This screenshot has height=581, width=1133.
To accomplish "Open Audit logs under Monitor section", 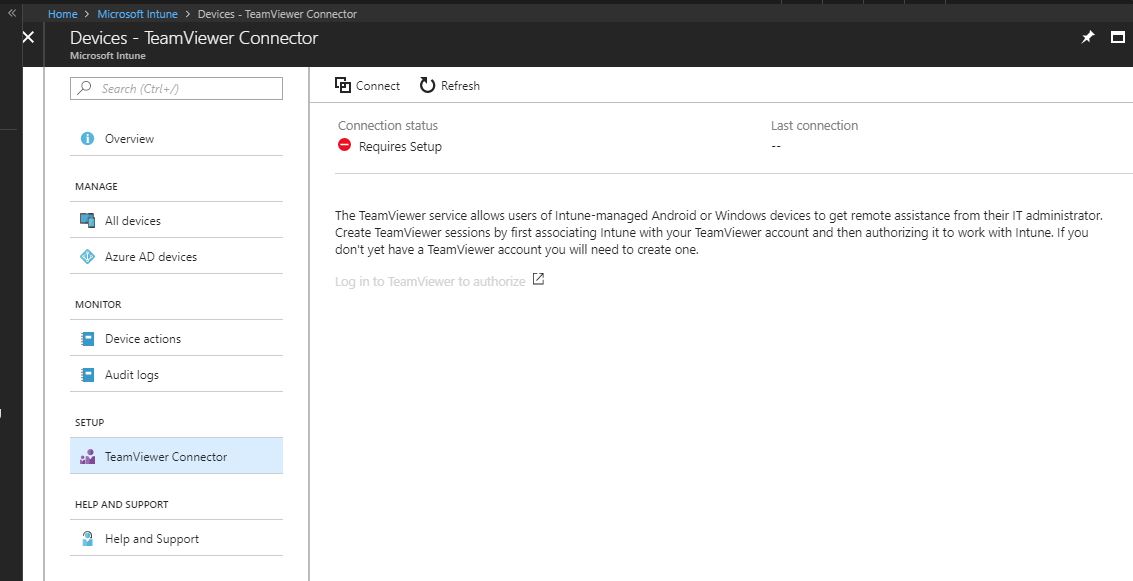I will tap(131, 374).
